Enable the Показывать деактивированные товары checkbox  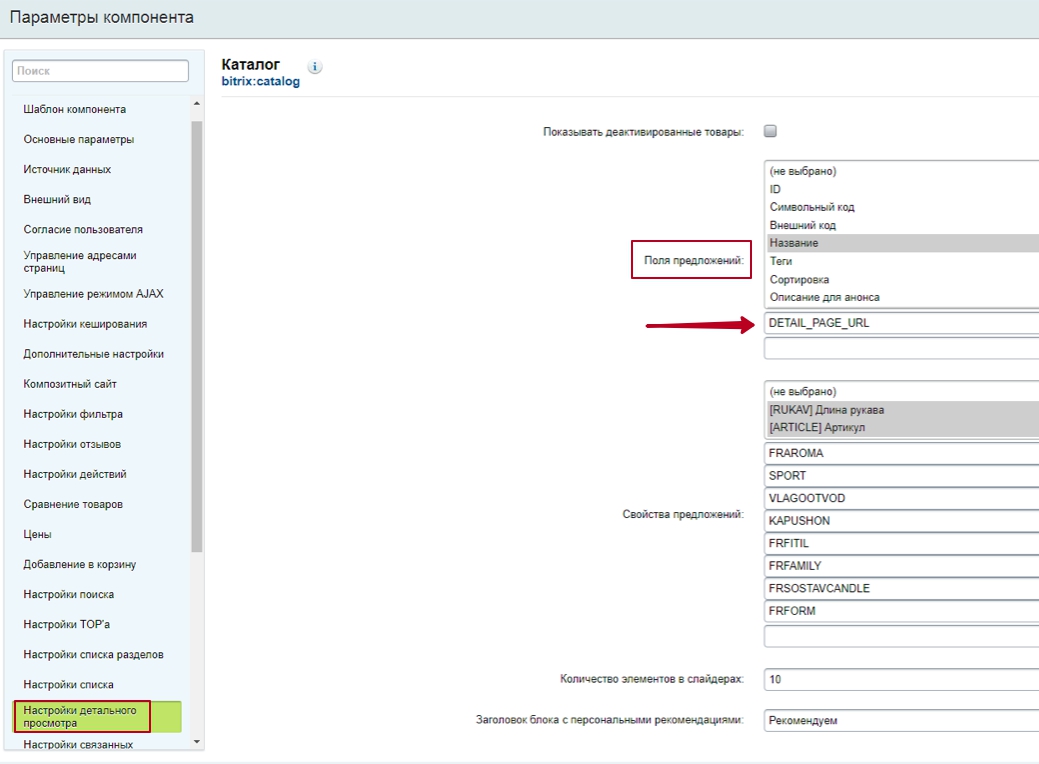pyautogui.click(x=770, y=131)
